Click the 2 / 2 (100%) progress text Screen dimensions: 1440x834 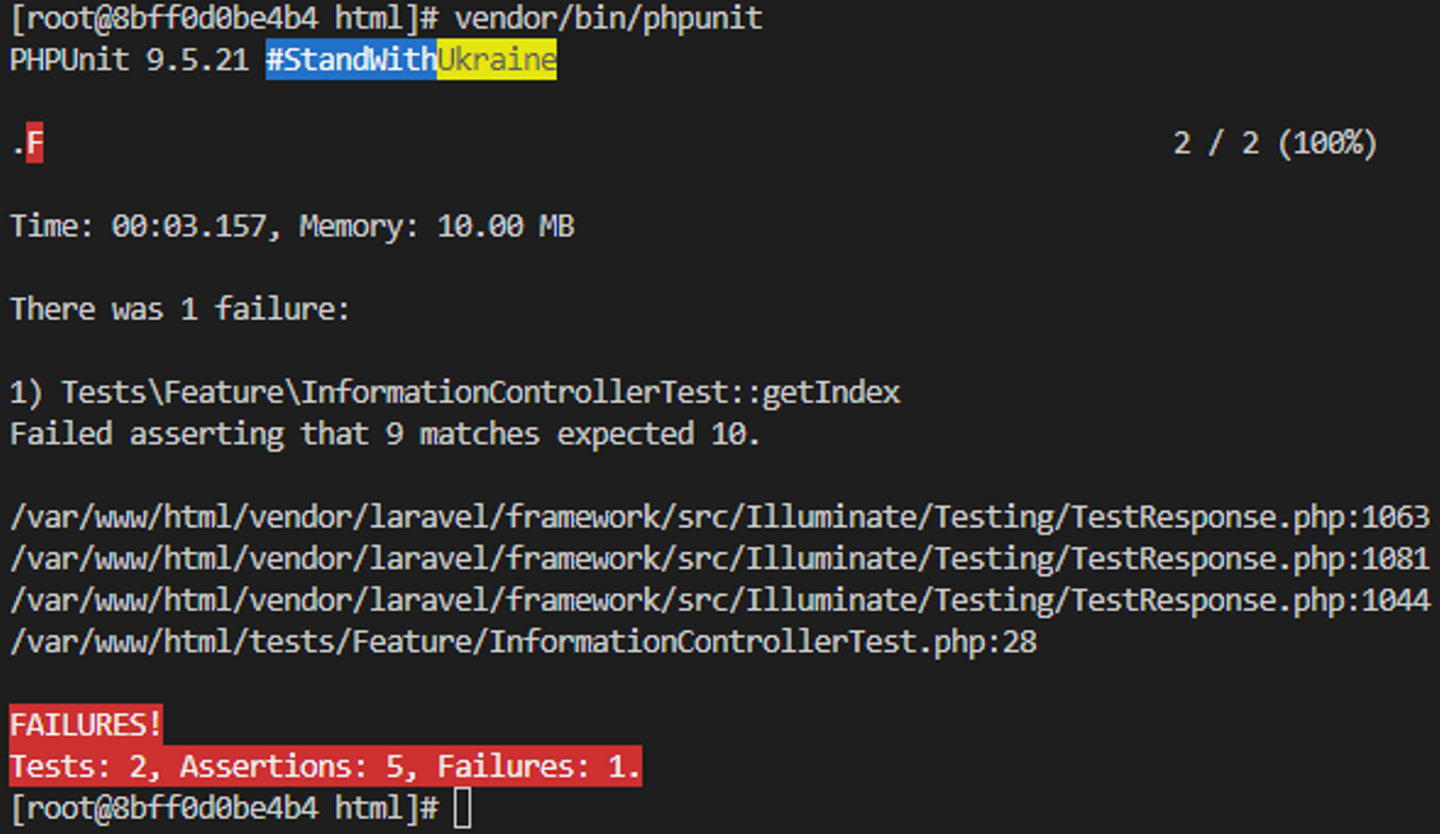pos(1275,144)
